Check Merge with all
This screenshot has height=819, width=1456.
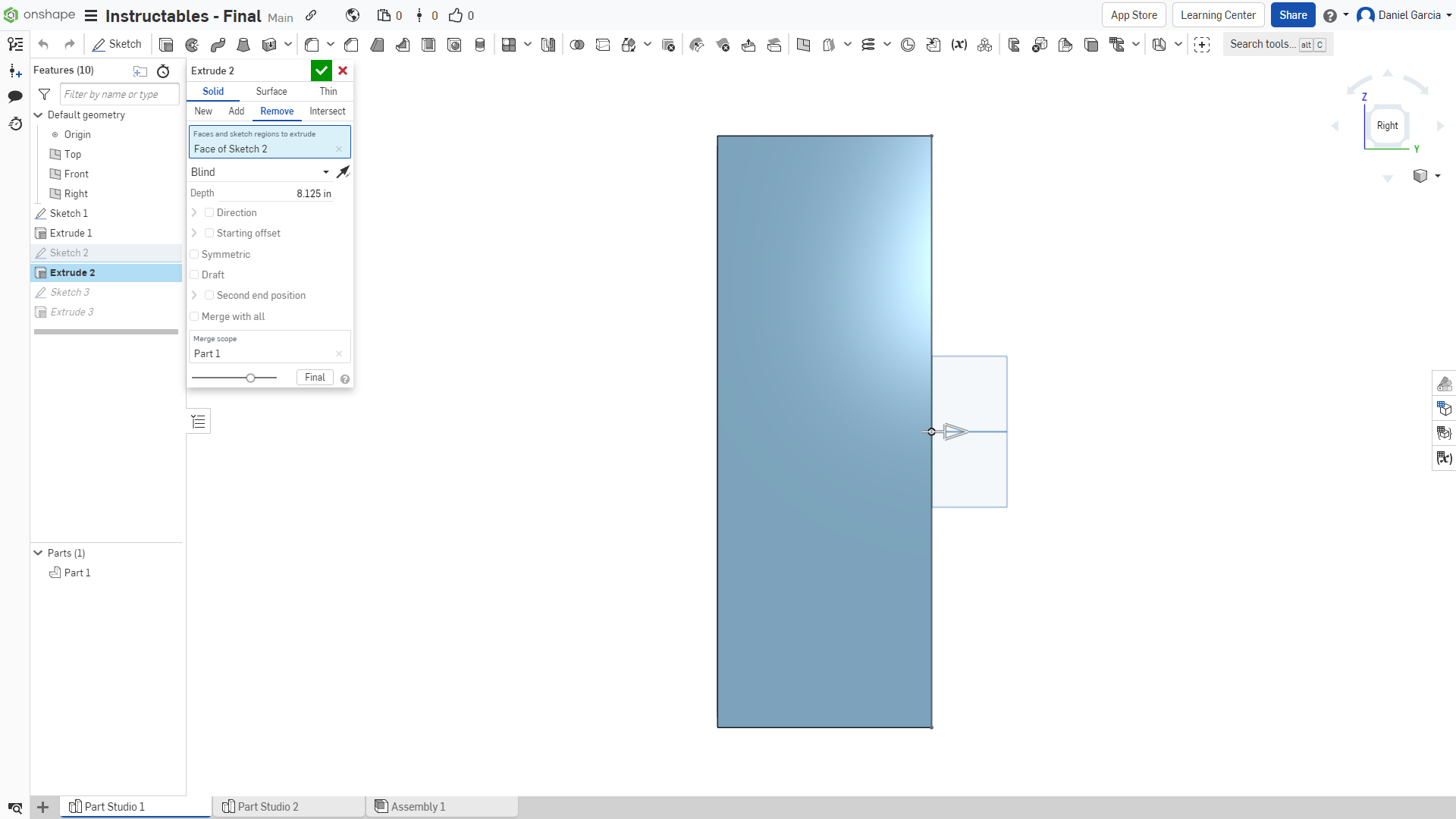[x=195, y=316]
